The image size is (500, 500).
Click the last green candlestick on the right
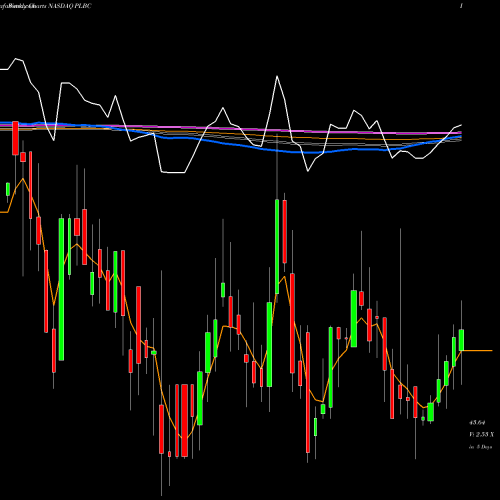[462, 340]
